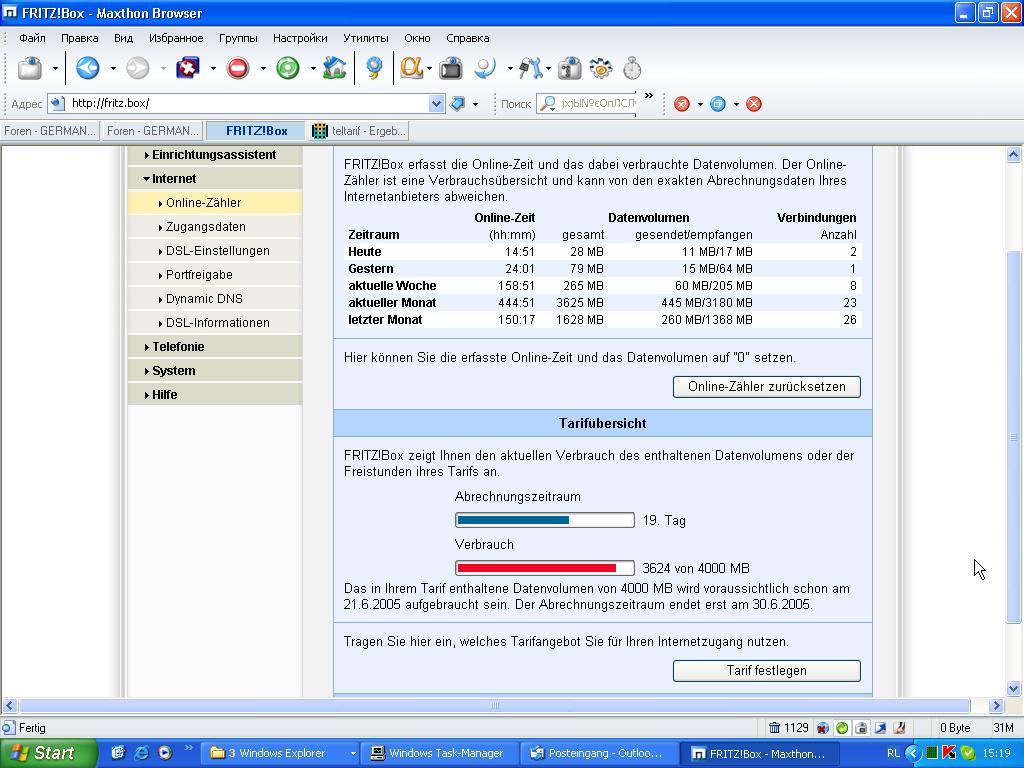Click the grayed Forward arrow icon

coord(138,68)
